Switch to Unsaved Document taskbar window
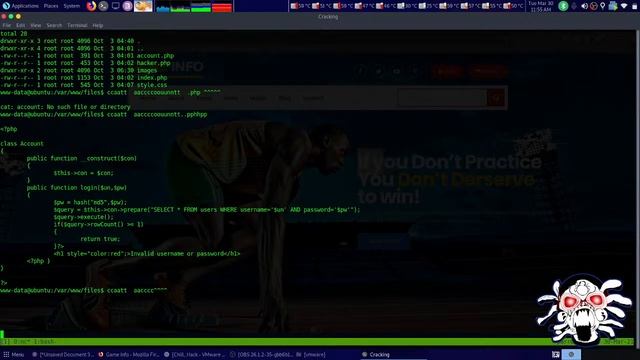 (63, 355)
